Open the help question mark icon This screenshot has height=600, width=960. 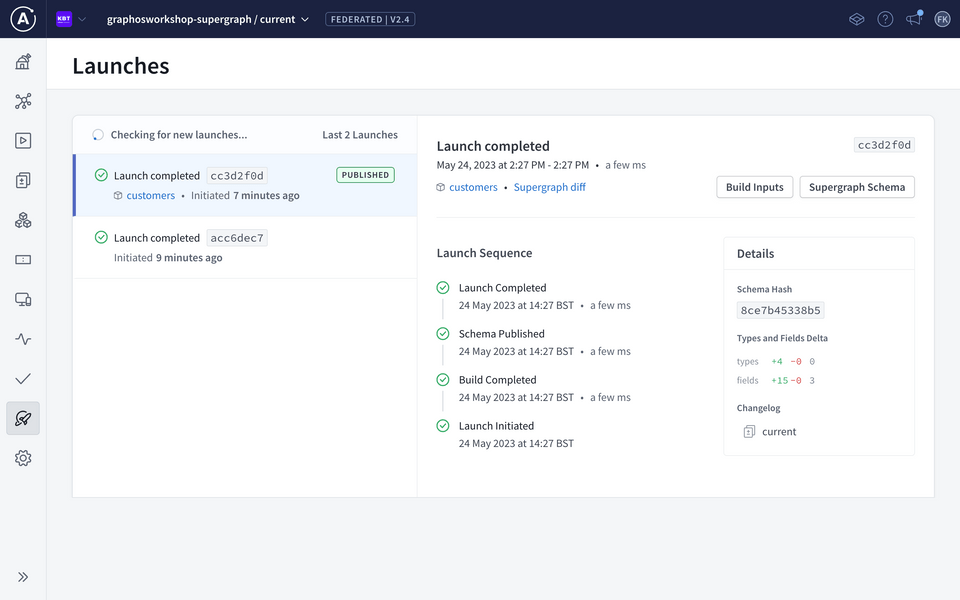click(885, 19)
